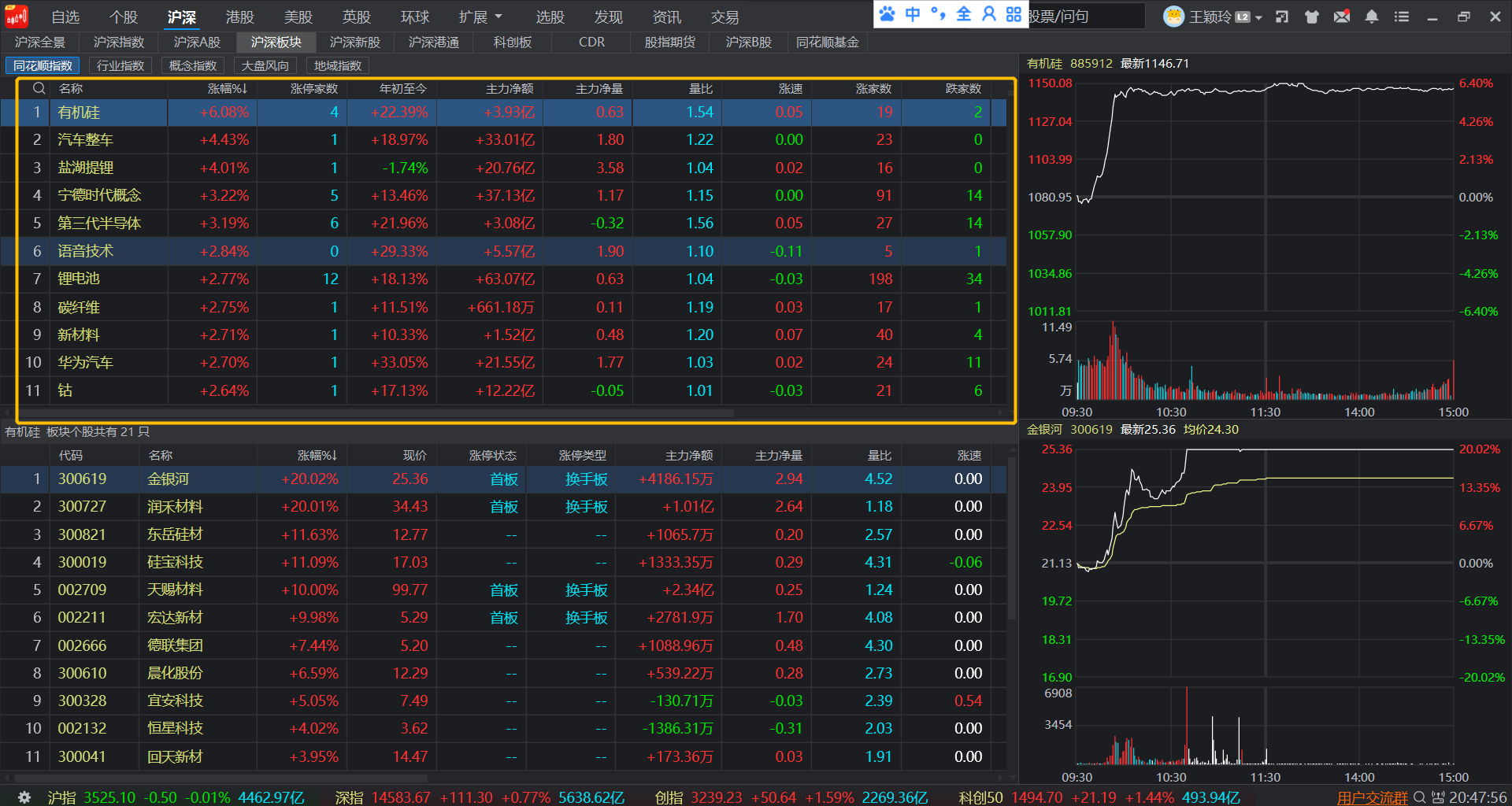Open the 个股 menu
The height and width of the screenshot is (806, 1512).
pyautogui.click(x=124, y=17)
